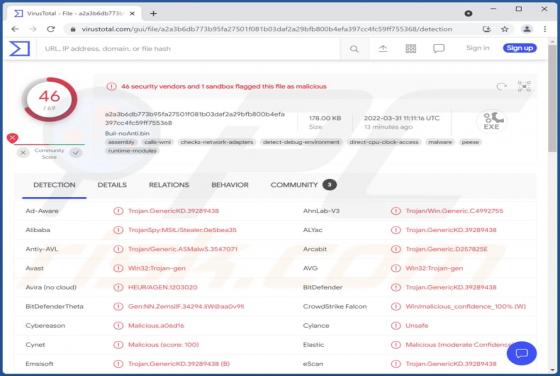
Task: Click the Avira HEUR/AGEN result
Action: 162,287
